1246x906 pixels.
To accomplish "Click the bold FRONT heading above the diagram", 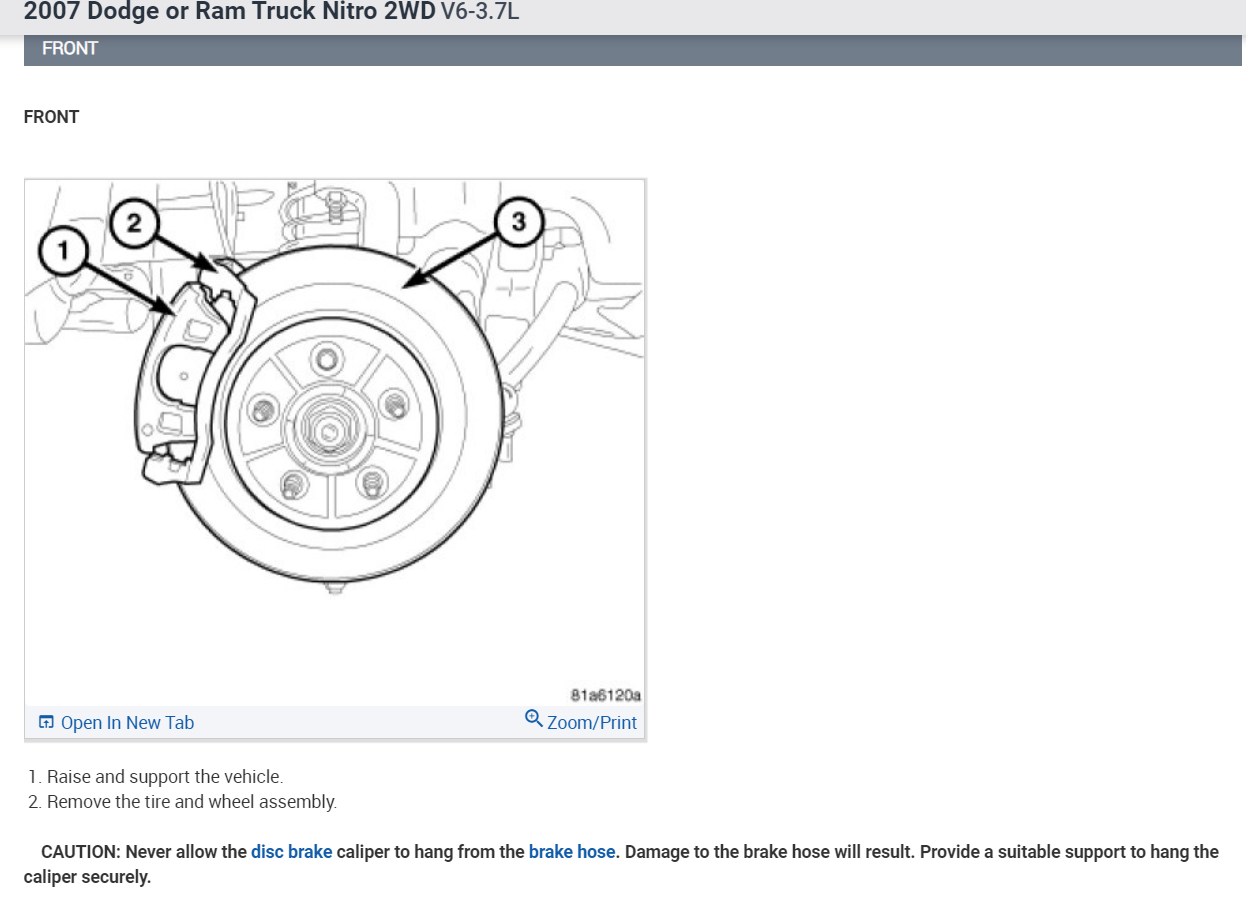I will click(51, 117).
